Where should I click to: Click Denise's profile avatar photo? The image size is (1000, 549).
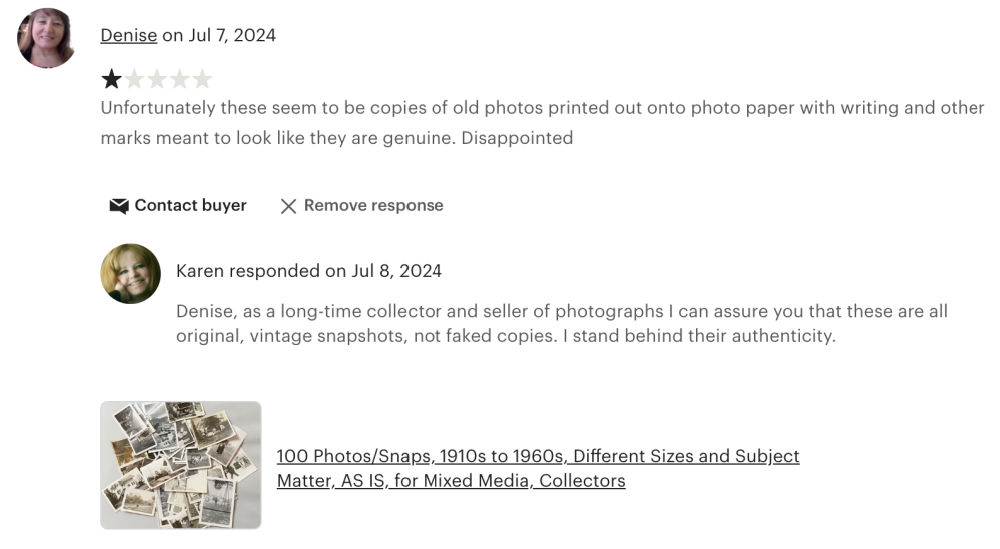point(46,38)
